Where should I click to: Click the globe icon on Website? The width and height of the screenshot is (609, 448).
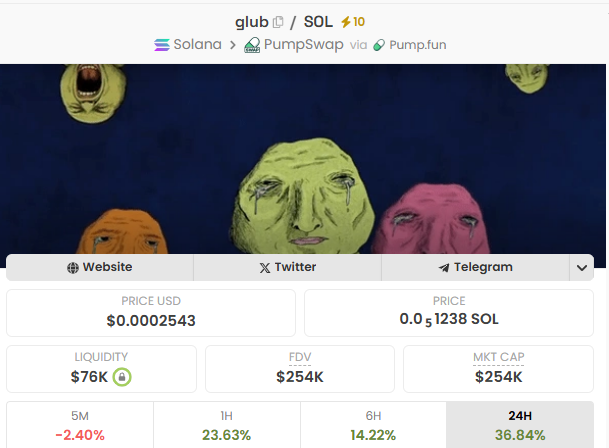coord(73,268)
